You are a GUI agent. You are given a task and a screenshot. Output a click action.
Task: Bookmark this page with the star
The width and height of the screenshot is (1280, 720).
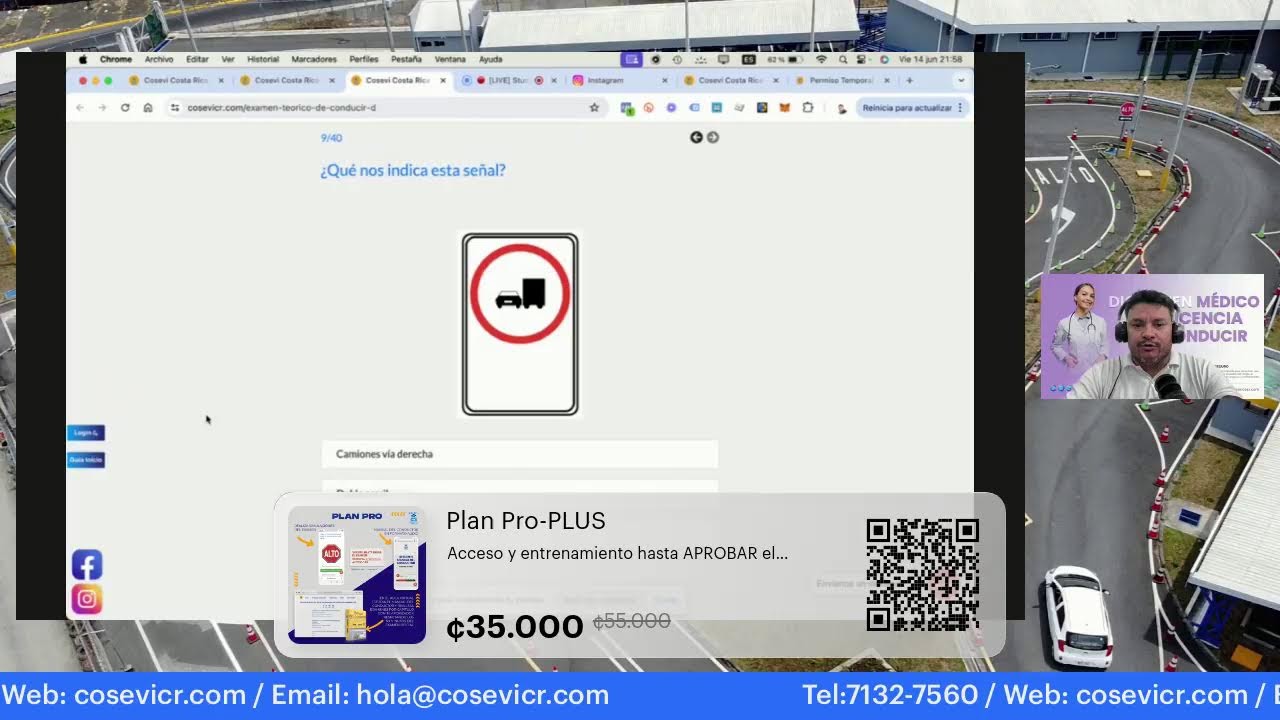[594, 107]
